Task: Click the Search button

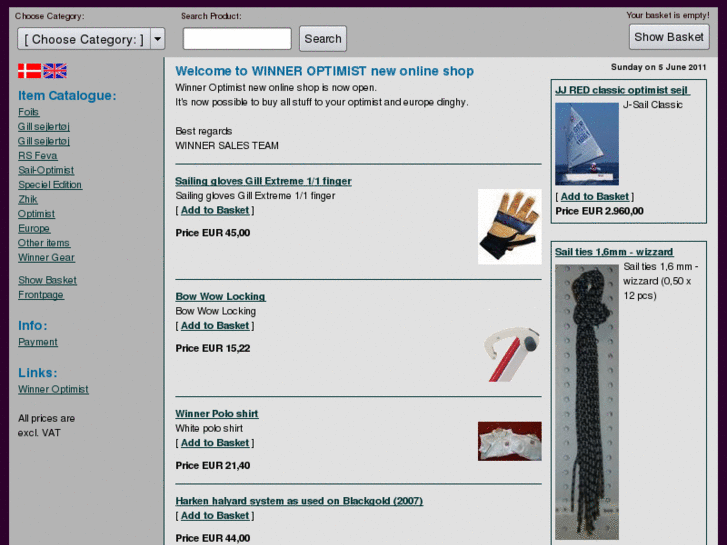Action: [x=323, y=38]
